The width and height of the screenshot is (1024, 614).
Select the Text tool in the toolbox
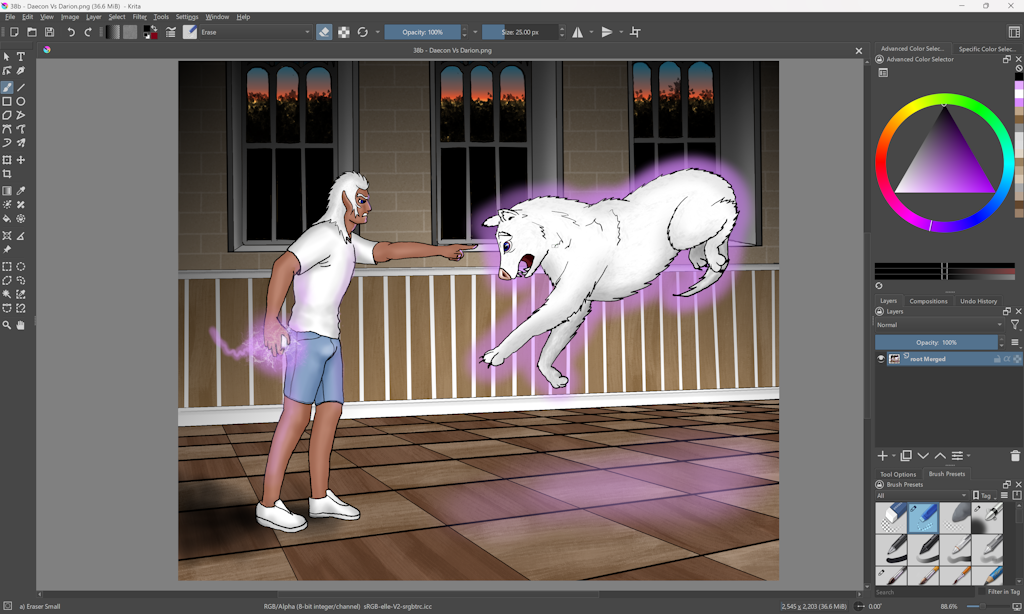pyautogui.click(x=21, y=57)
